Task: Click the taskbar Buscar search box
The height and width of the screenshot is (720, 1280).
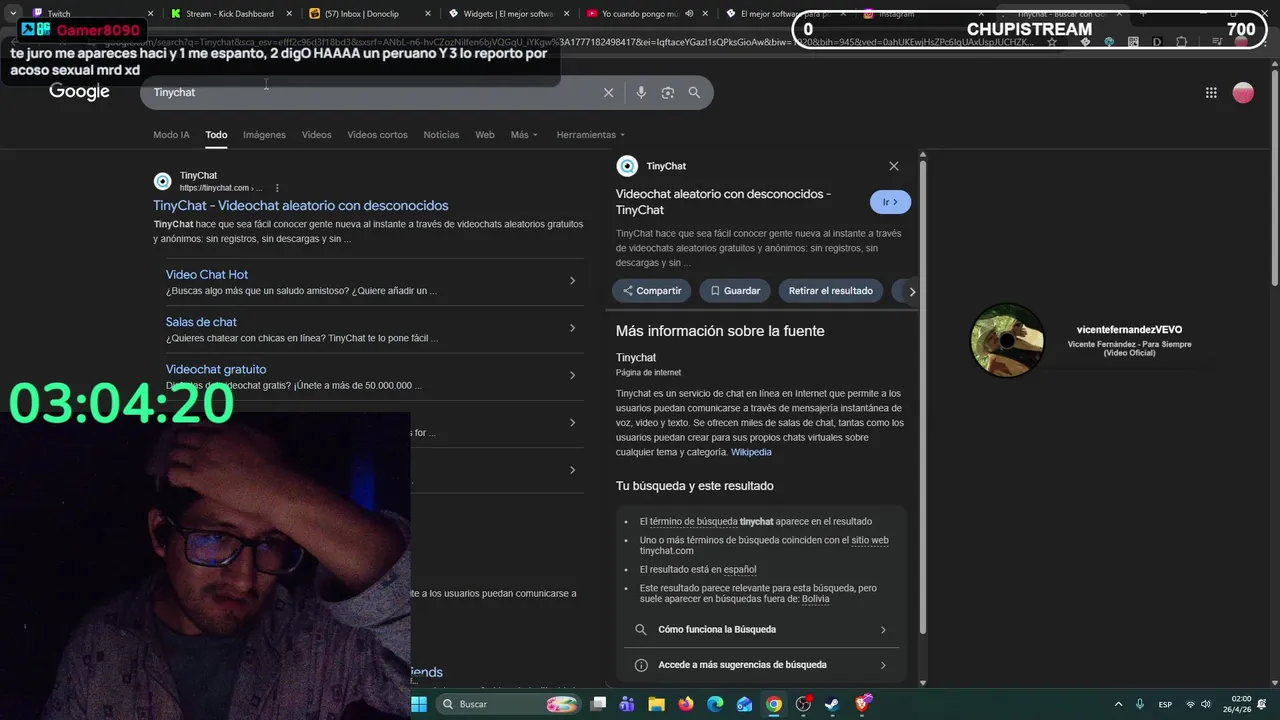Action: point(510,704)
